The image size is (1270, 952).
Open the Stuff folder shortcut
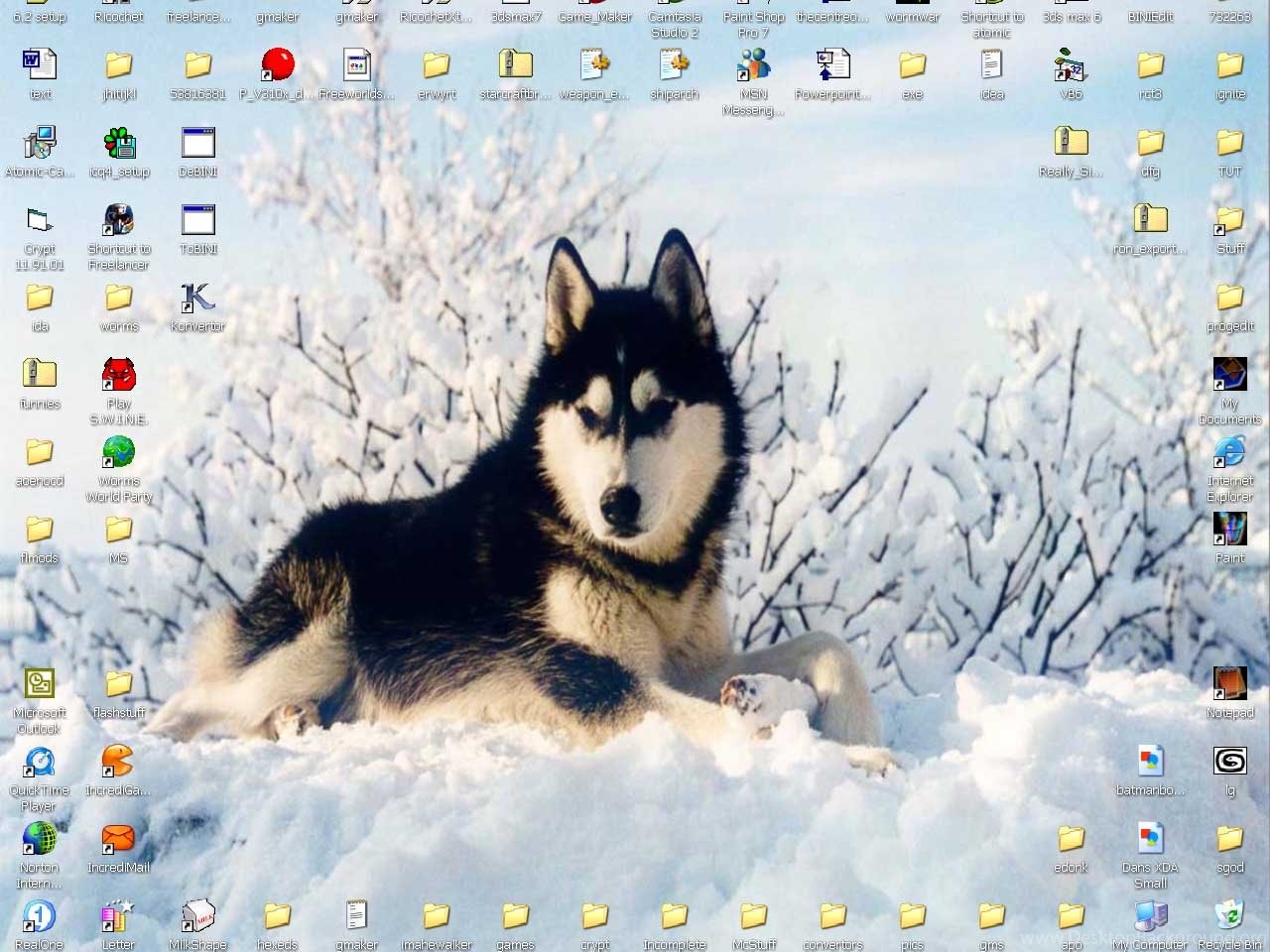coord(1230,220)
